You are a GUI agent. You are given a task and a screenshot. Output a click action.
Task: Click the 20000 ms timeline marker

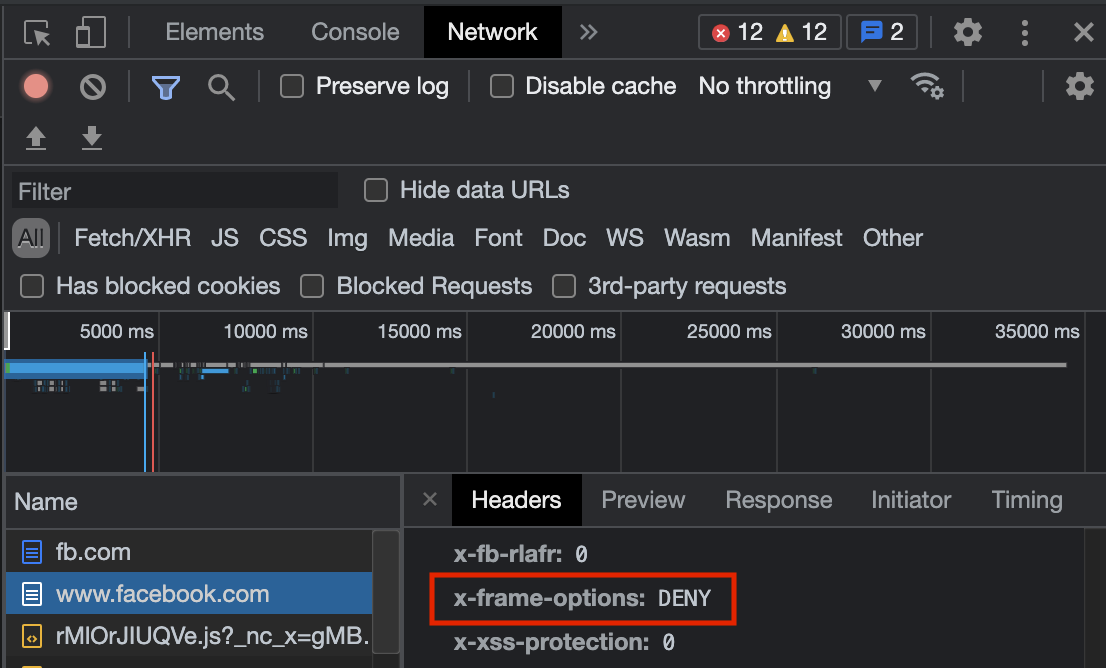[x=573, y=332]
